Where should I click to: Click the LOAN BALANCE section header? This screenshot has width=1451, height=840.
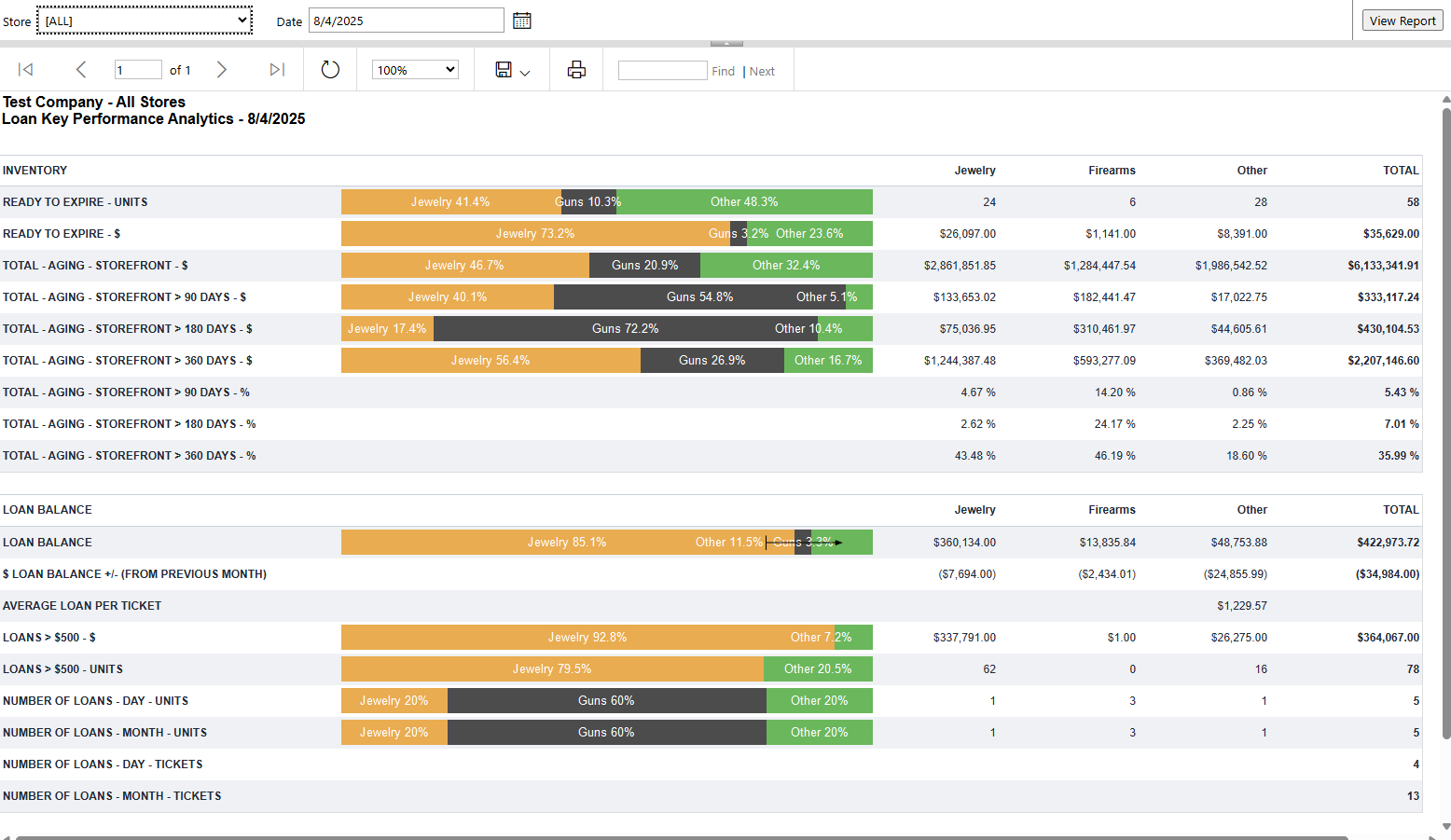coord(48,510)
